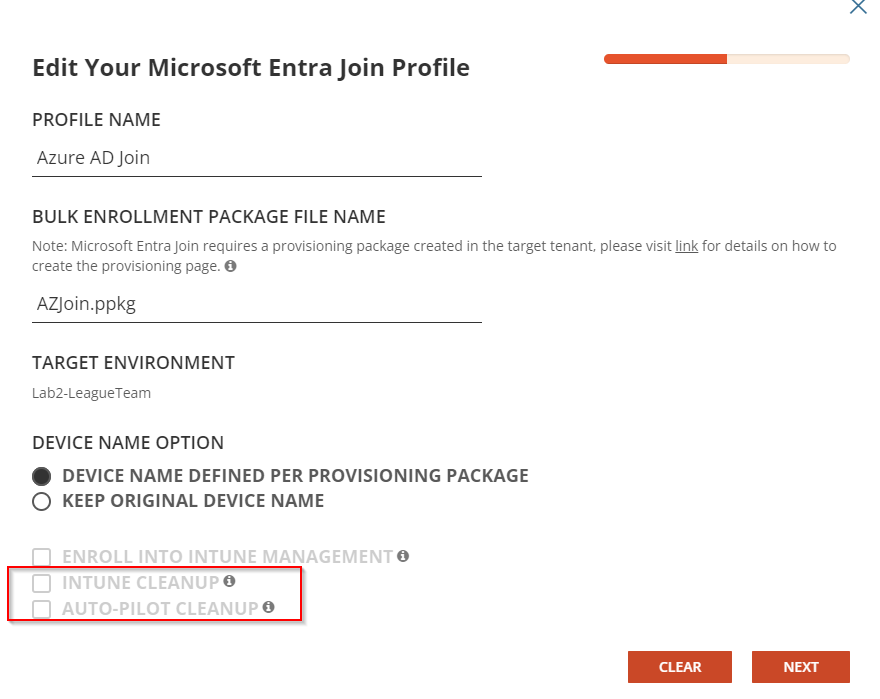Proceed with the Next button
This screenshot has height=699, width=880.
pos(801,667)
